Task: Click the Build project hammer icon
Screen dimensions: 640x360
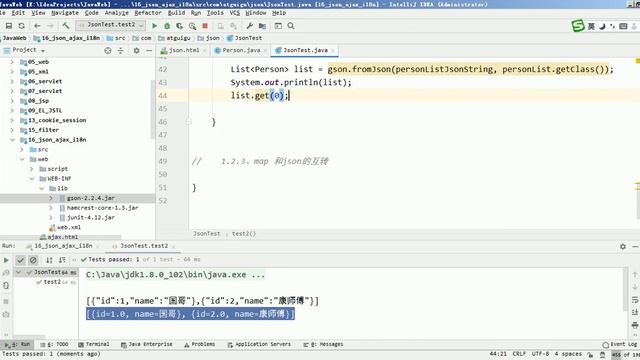Action: (66, 26)
